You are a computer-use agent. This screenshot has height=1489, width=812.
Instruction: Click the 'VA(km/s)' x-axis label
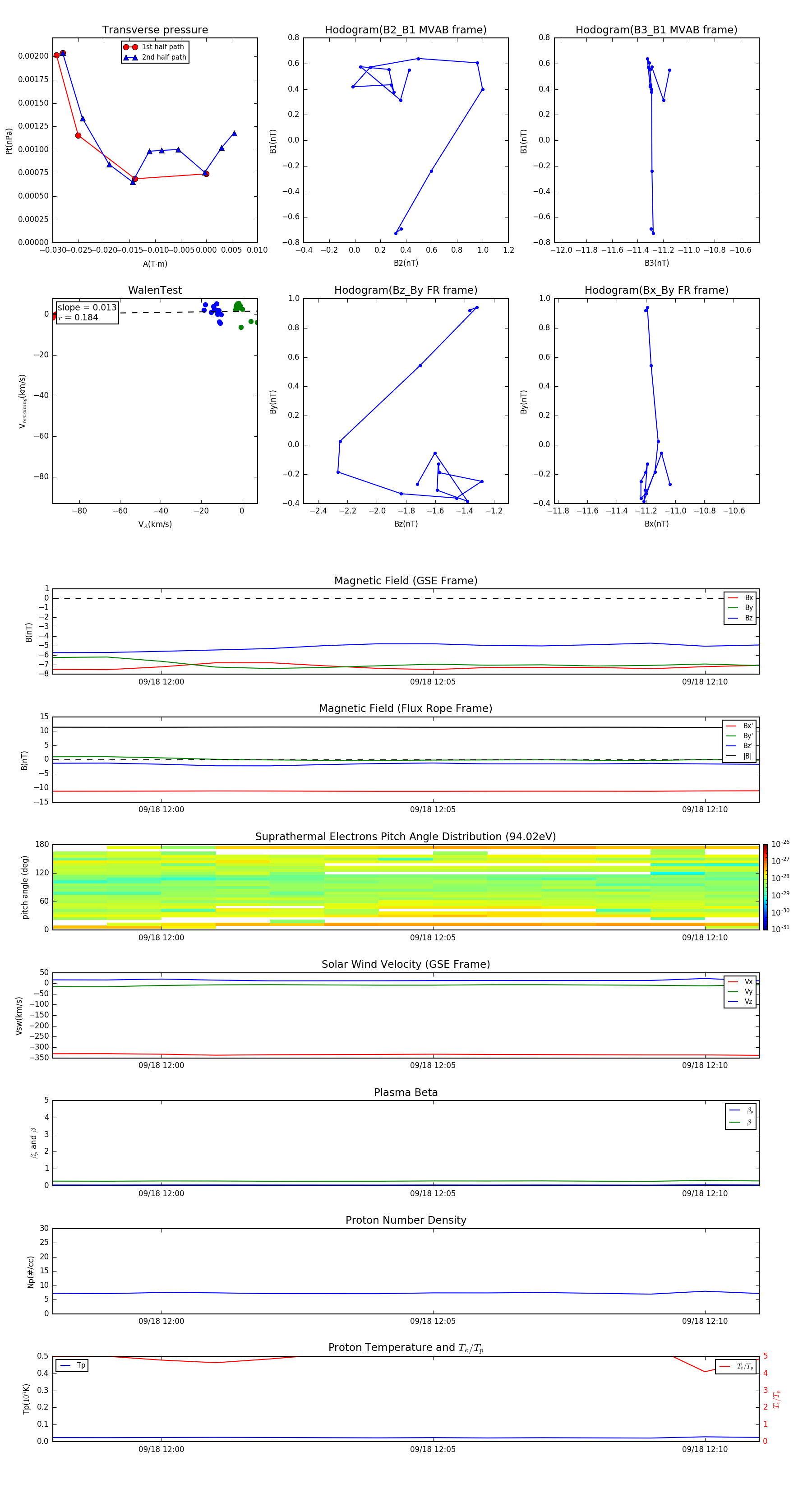(155, 524)
